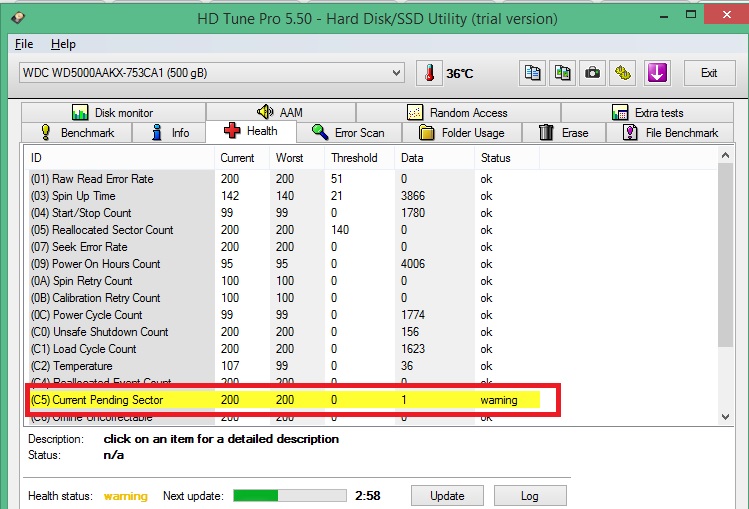
Task: Click the 2:58 next update countdown
Action: tap(367, 496)
